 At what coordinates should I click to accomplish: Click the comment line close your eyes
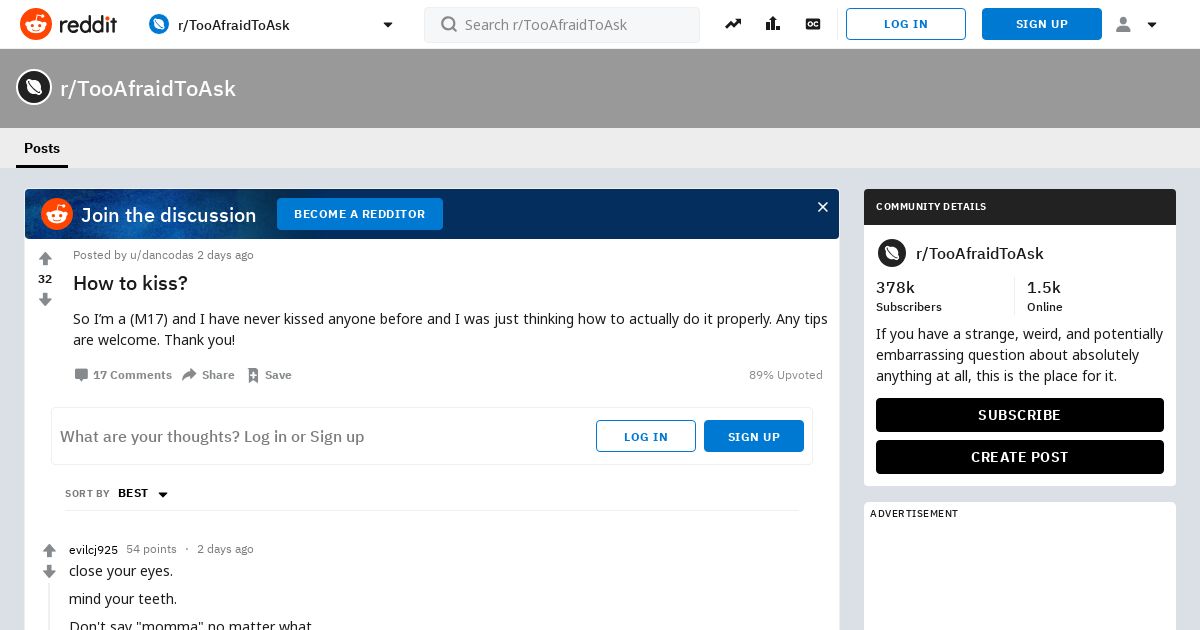tap(121, 571)
